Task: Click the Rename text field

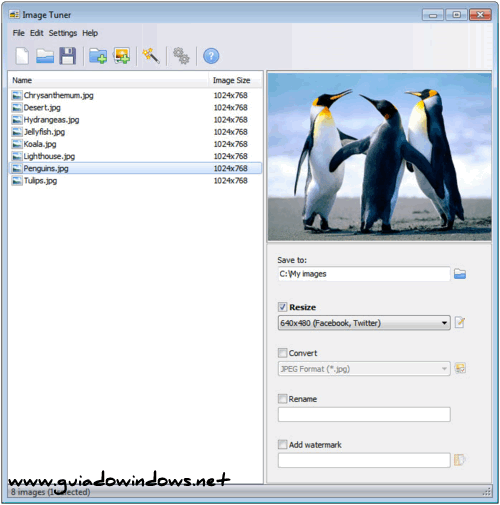Action: point(364,414)
